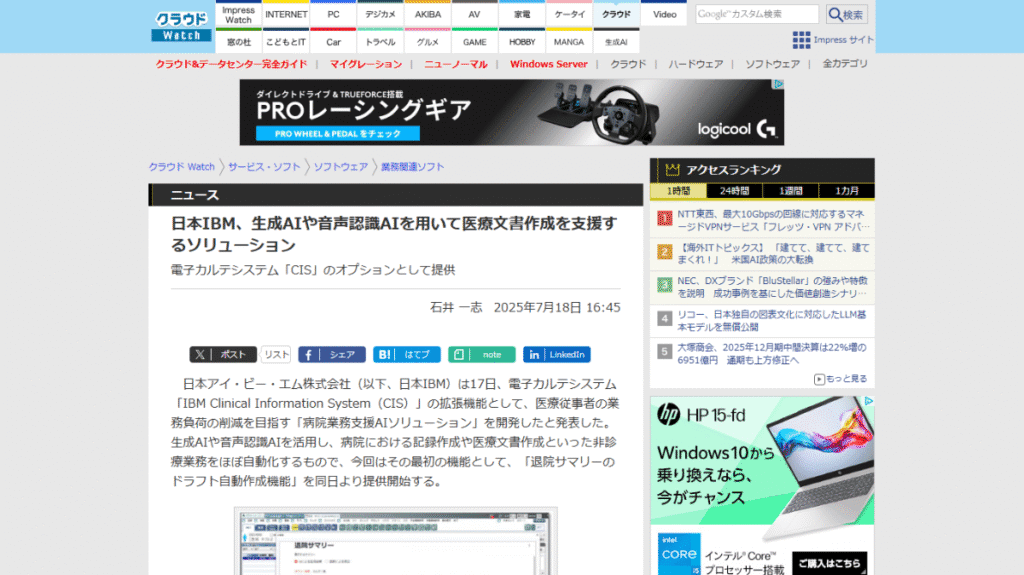Open the 生成AI site tab
1024x575 pixels.
pyautogui.click(x=616, y=42)
